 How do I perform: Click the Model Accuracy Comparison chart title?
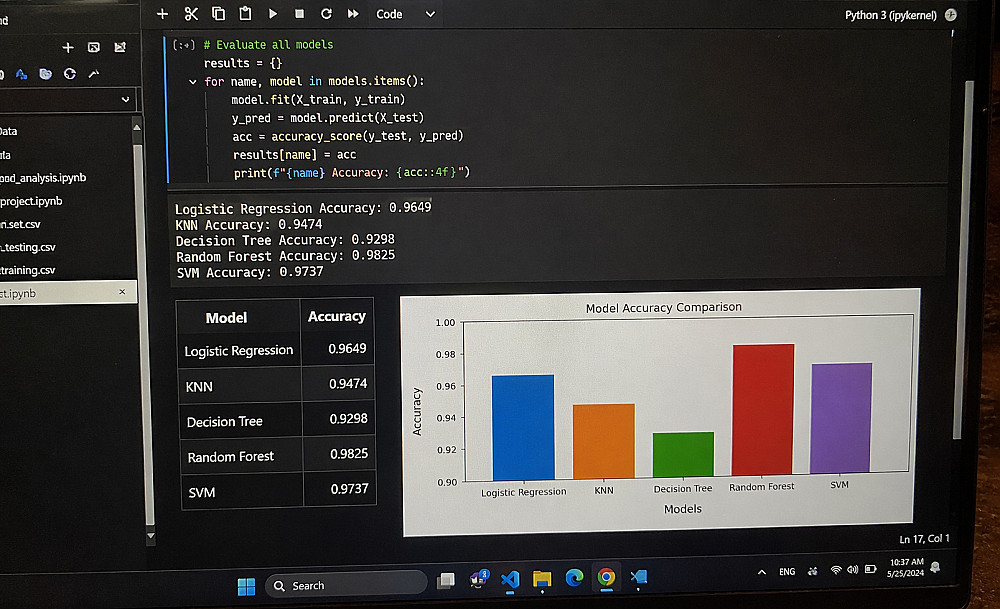663,307
